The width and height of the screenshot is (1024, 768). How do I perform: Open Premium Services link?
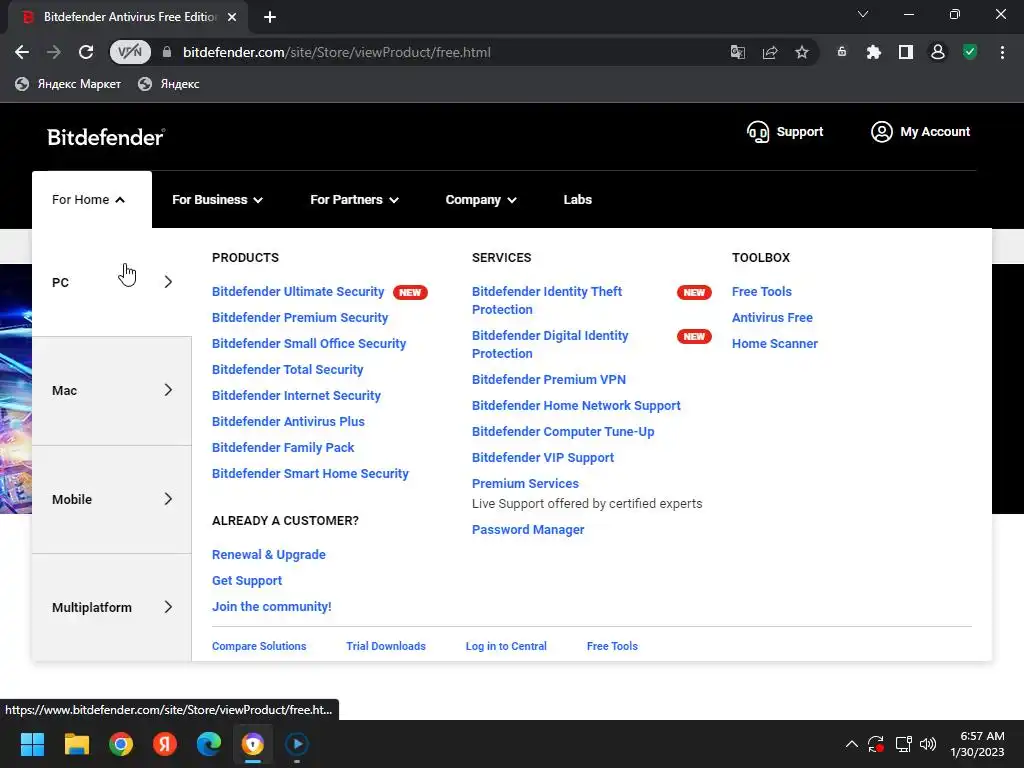pos(525,484)
